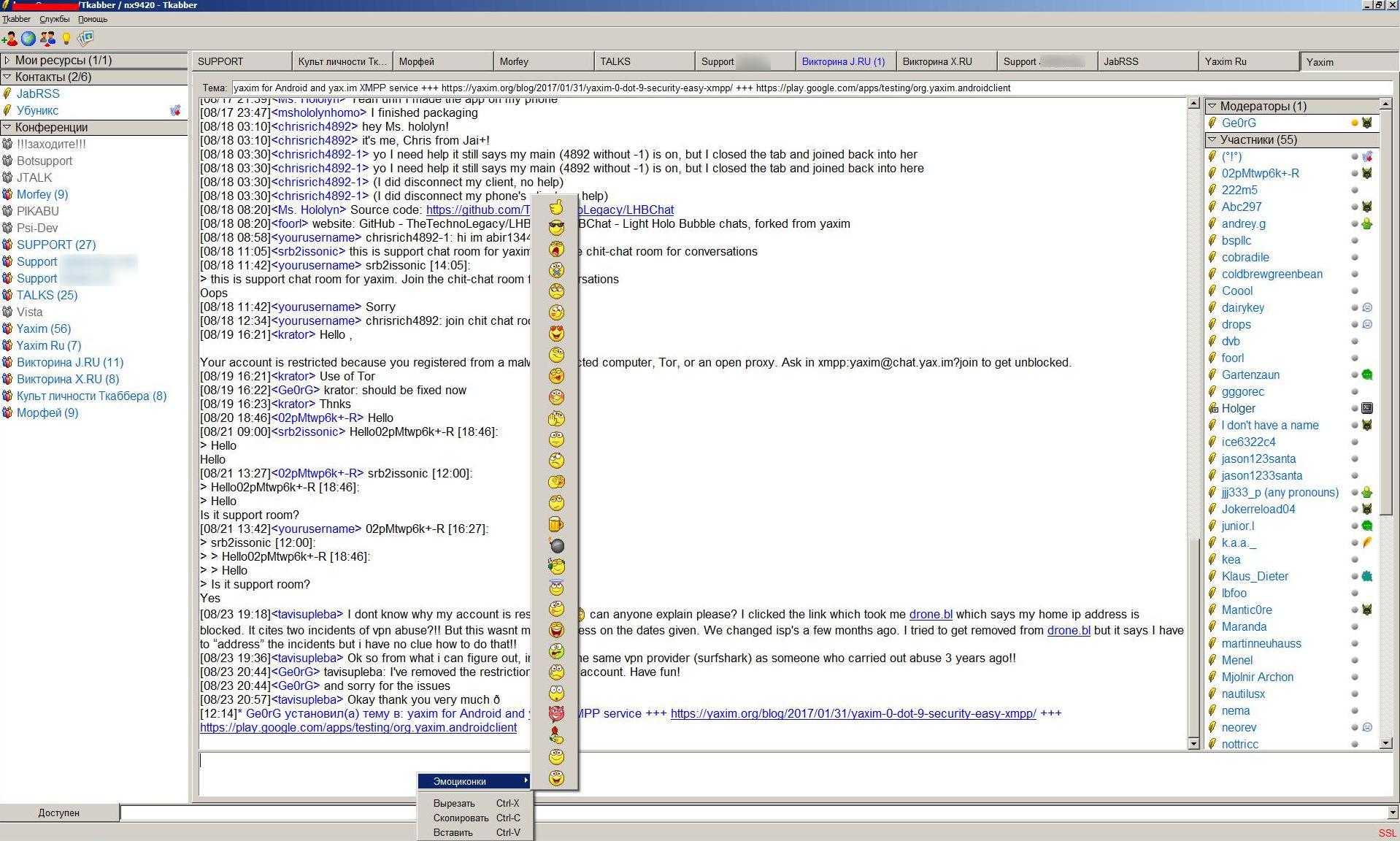Click the join conference people icon
This screenshot has height=841, width=1400.
pyautogui.click(x=47, y=39)
